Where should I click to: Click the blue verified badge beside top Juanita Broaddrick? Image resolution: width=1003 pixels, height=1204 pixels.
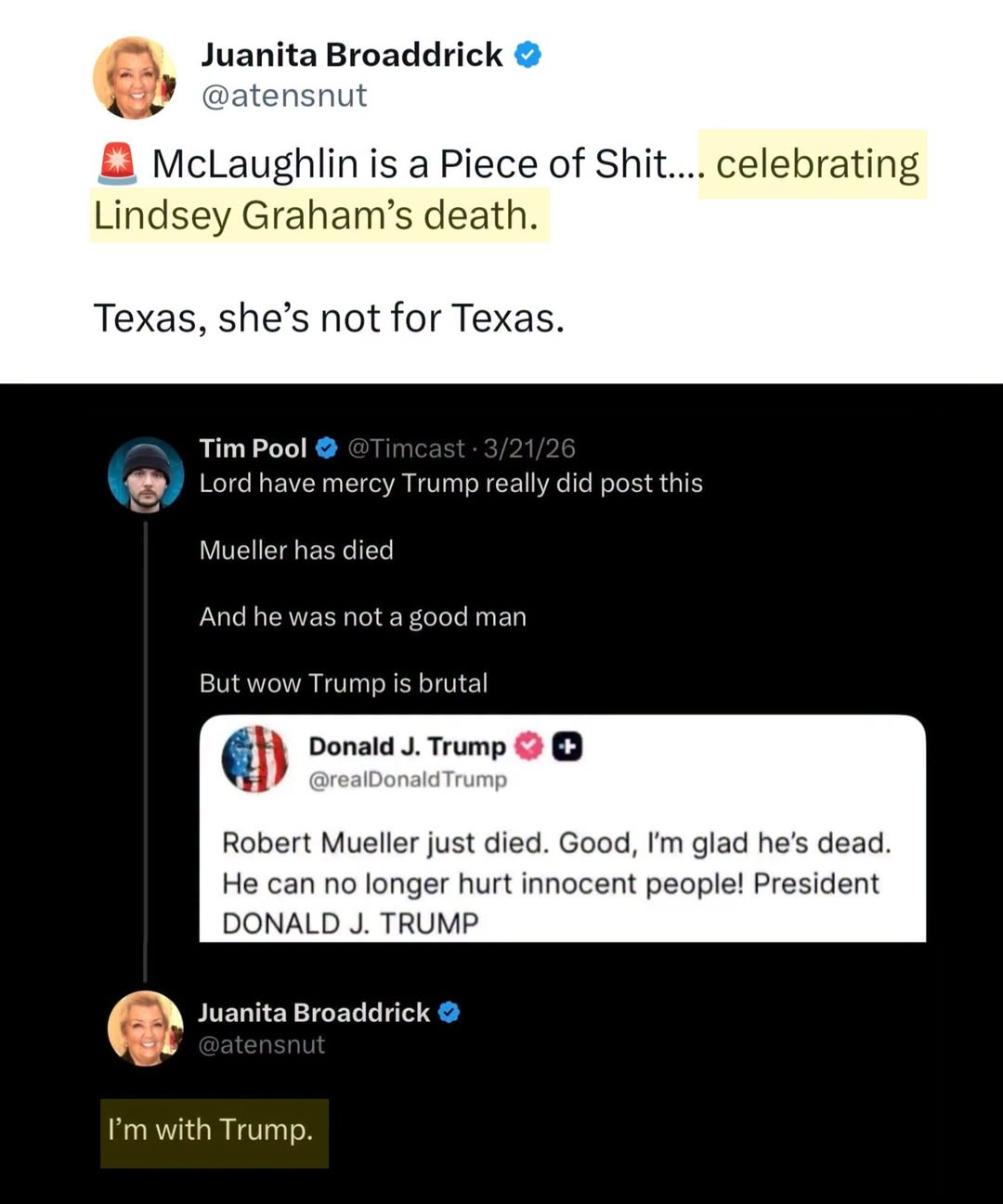click(528, 55)
